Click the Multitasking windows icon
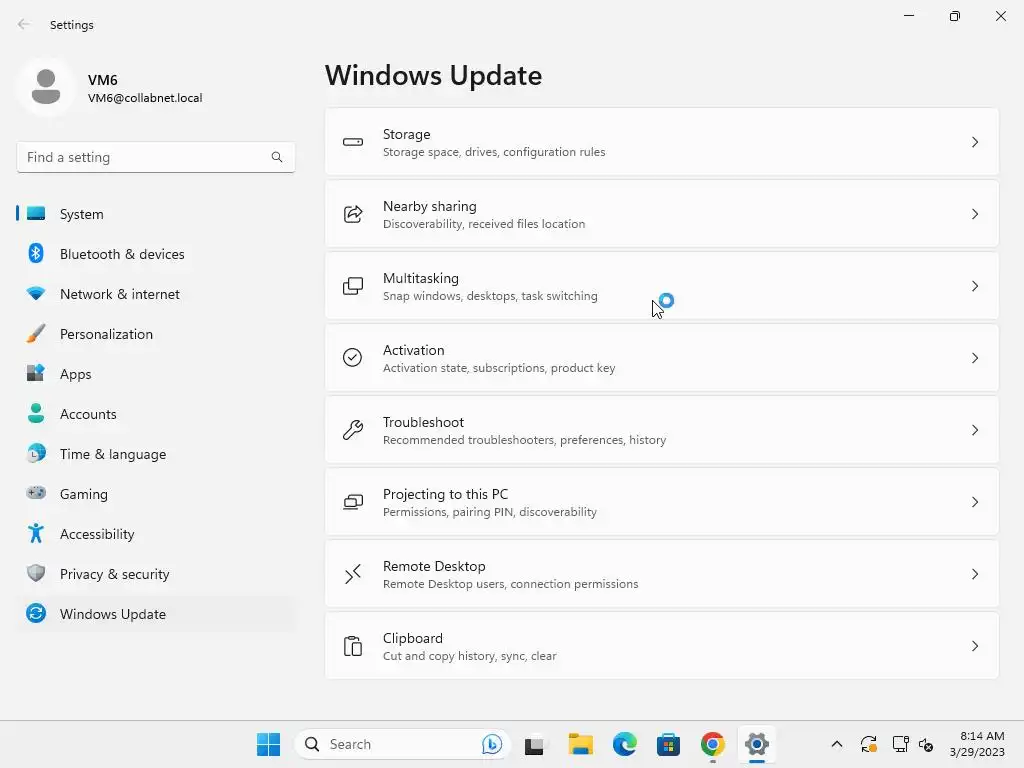1024x768 pixels. 353,286
